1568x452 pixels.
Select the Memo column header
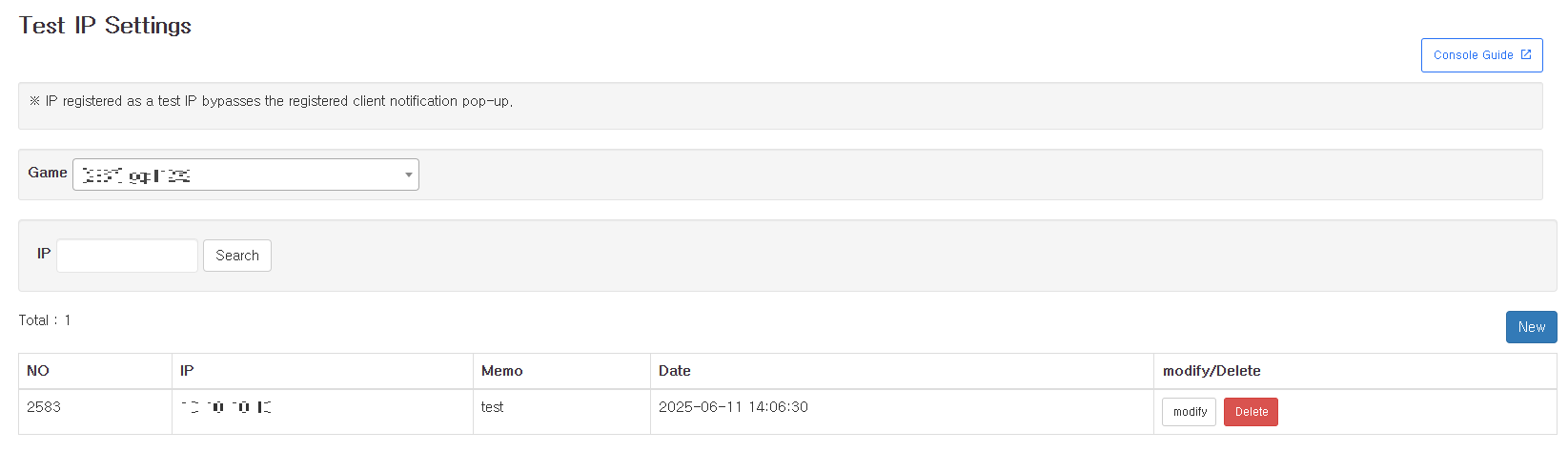pyautogui.click(x=502, y=371)
